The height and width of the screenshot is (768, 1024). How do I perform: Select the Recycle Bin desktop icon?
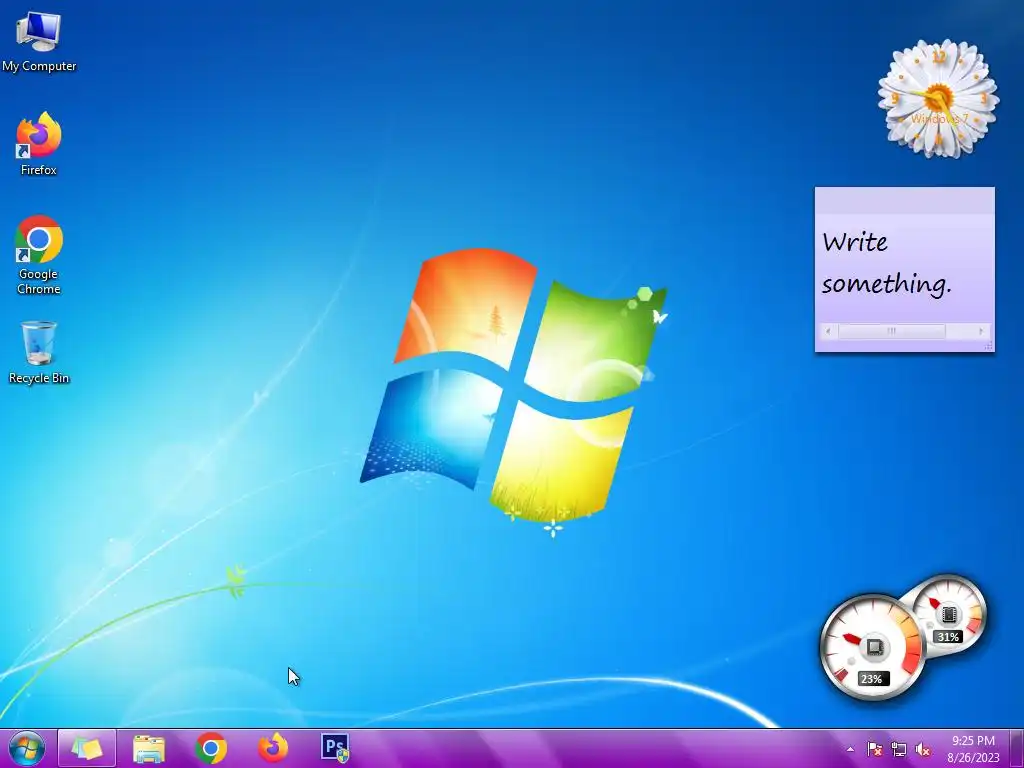tap(39, 353)
